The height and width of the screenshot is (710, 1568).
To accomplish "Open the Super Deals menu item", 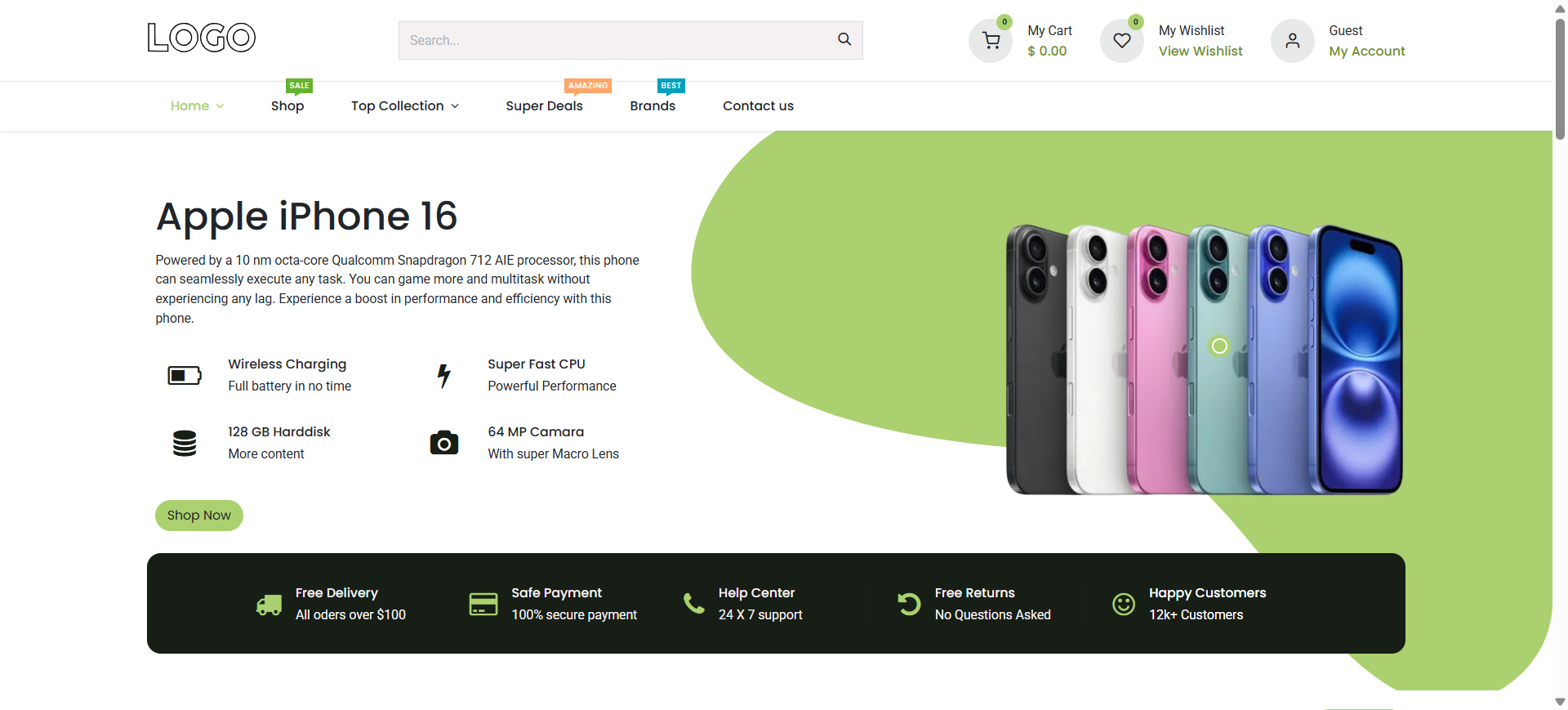I will [x=544, y=106].
